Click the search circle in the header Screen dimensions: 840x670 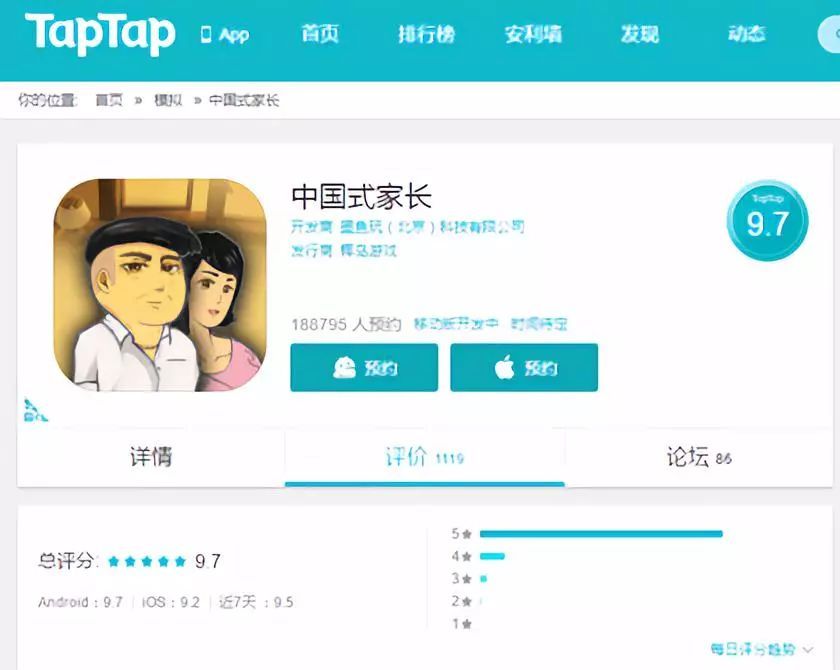click(x=829, y=34)
